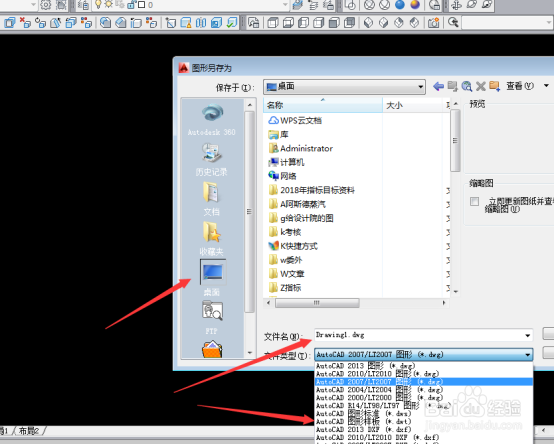
Task: Choose AutoCAD 图形标准 (*.dws) option
Action: pos(424,414)
